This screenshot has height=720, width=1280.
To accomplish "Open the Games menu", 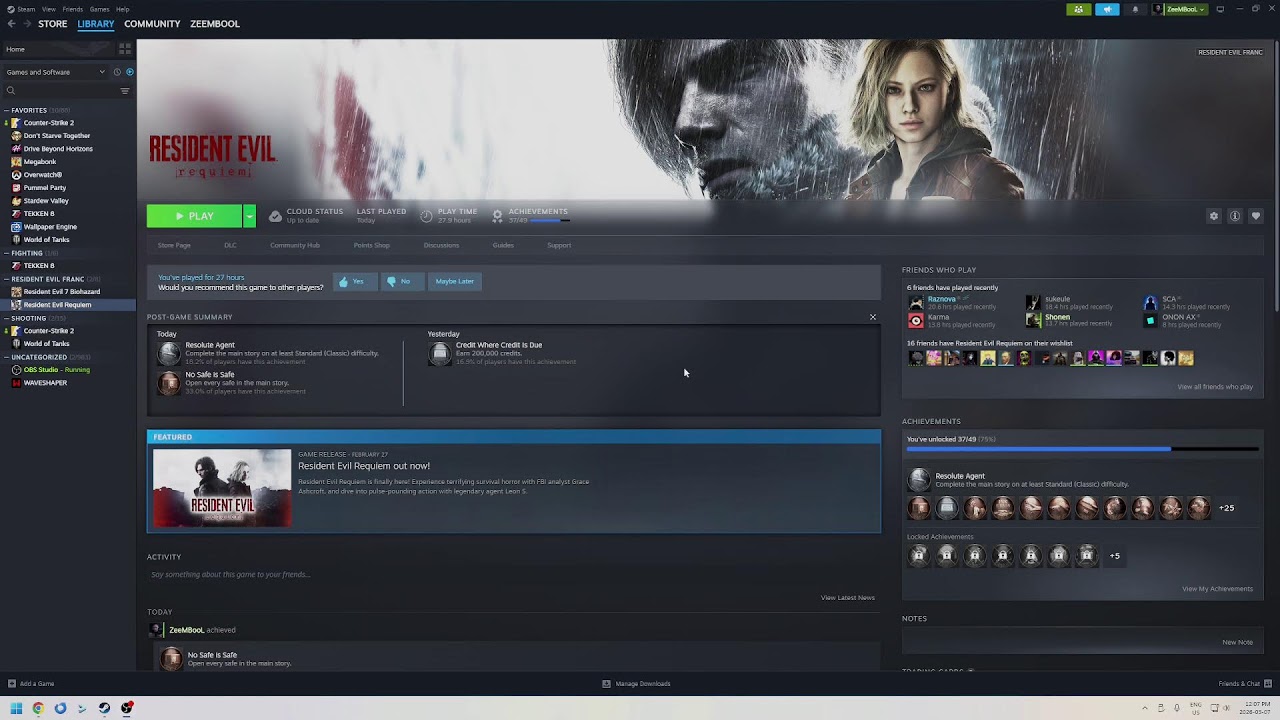I will pos(99,9).
